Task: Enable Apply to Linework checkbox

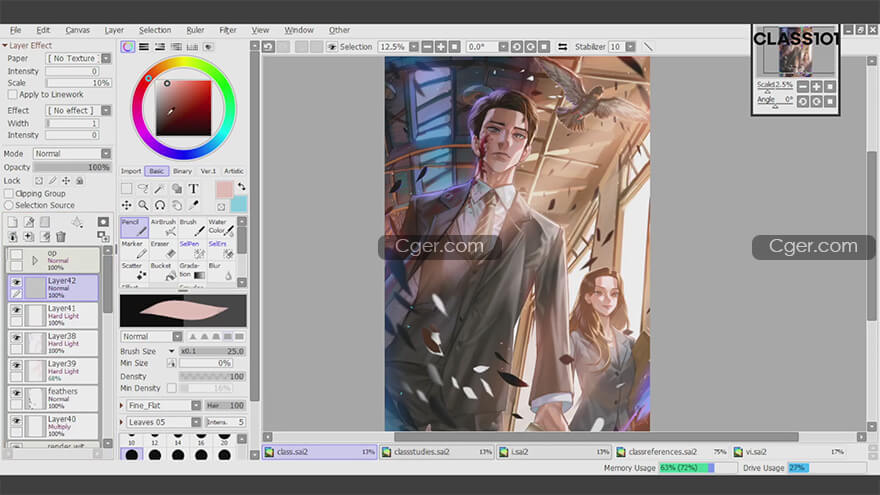Action: [x=12, y=95]
